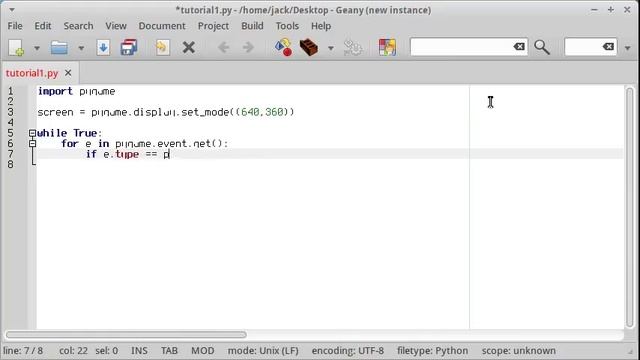Click 'line: 7 / 8' in status bar
The height and width of the screenshot is (360, 640).
pyautogui.click(x=23, y=351)
